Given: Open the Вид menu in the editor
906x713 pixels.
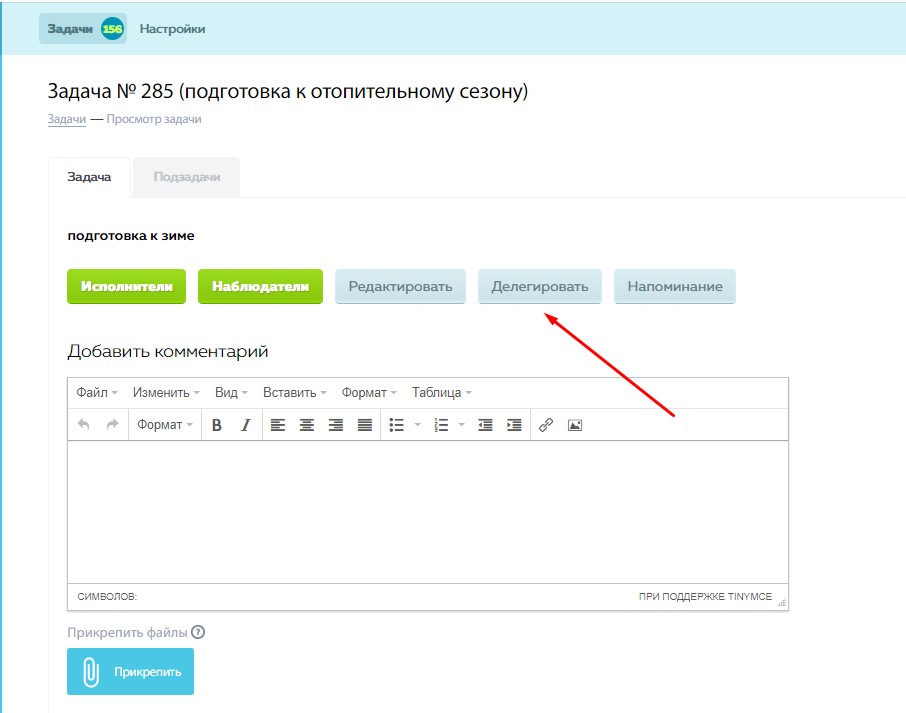Looking at the screenshot, I should [231, 392].
